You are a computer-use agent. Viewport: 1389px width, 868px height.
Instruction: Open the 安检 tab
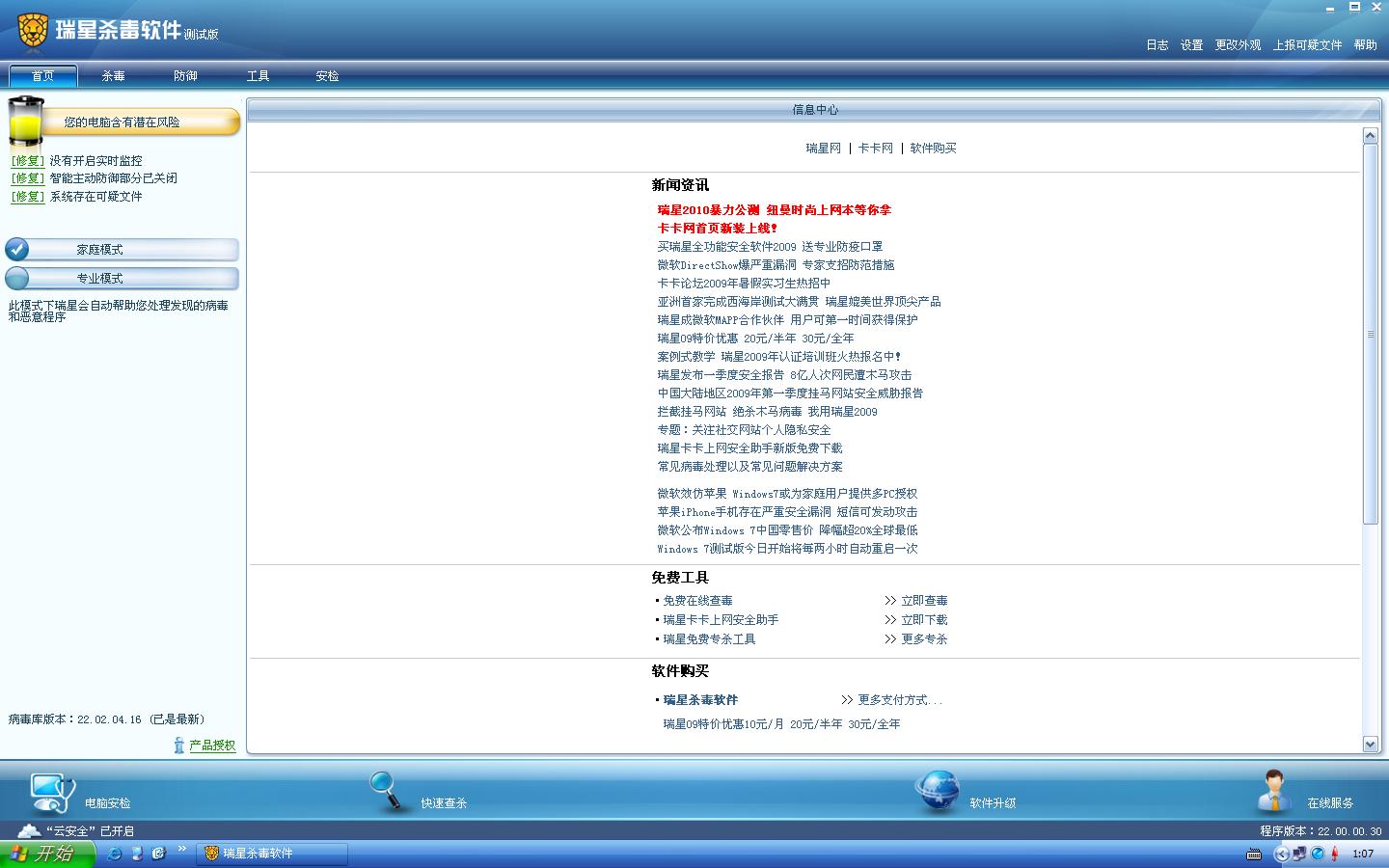coord(327,75)
